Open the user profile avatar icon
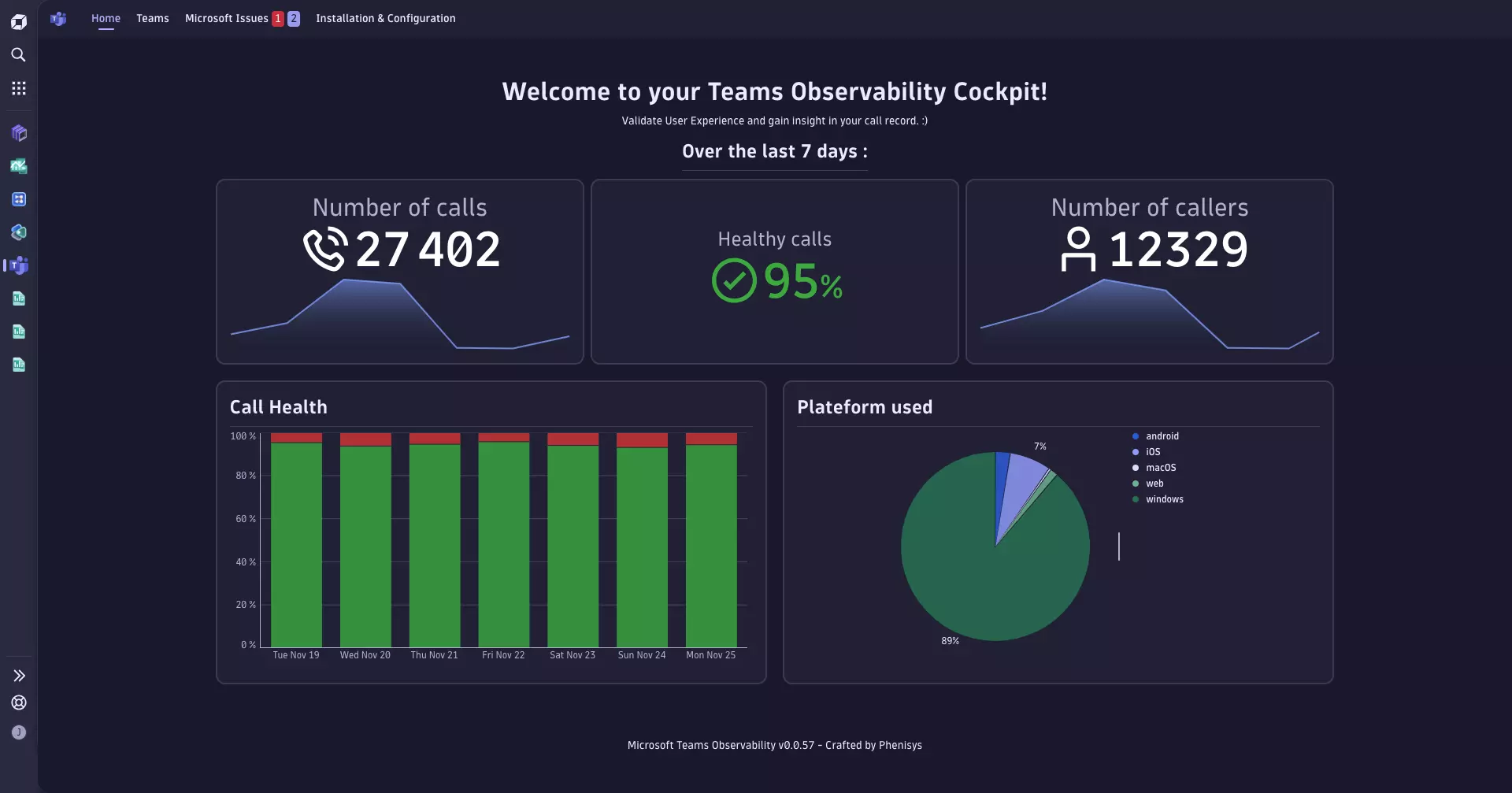Viewport: 1512px width, 793px height. tap(19, 732)
